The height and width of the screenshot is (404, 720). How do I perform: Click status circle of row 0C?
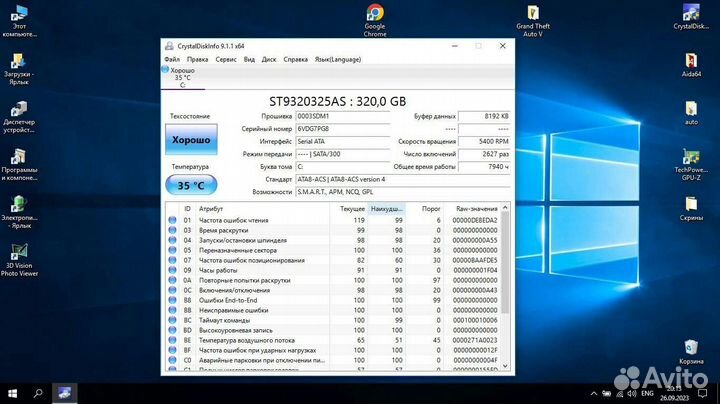(x=172, y=290)
